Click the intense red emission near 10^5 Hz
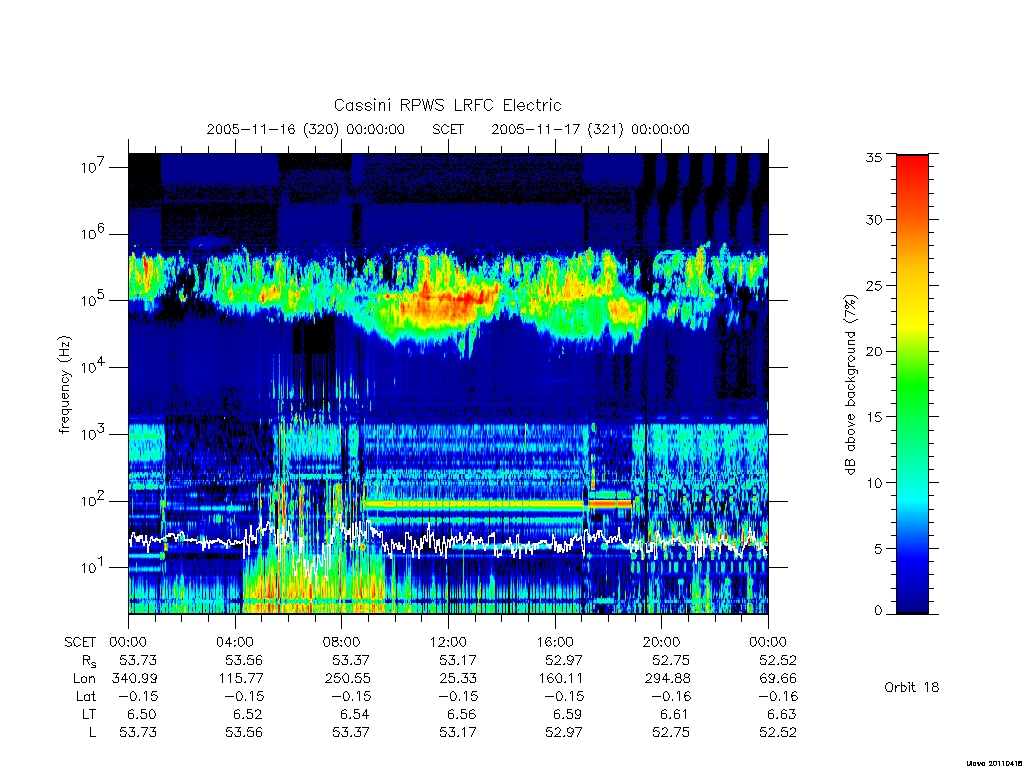Viewport: 1024px width, 768px height. point(451,300)
